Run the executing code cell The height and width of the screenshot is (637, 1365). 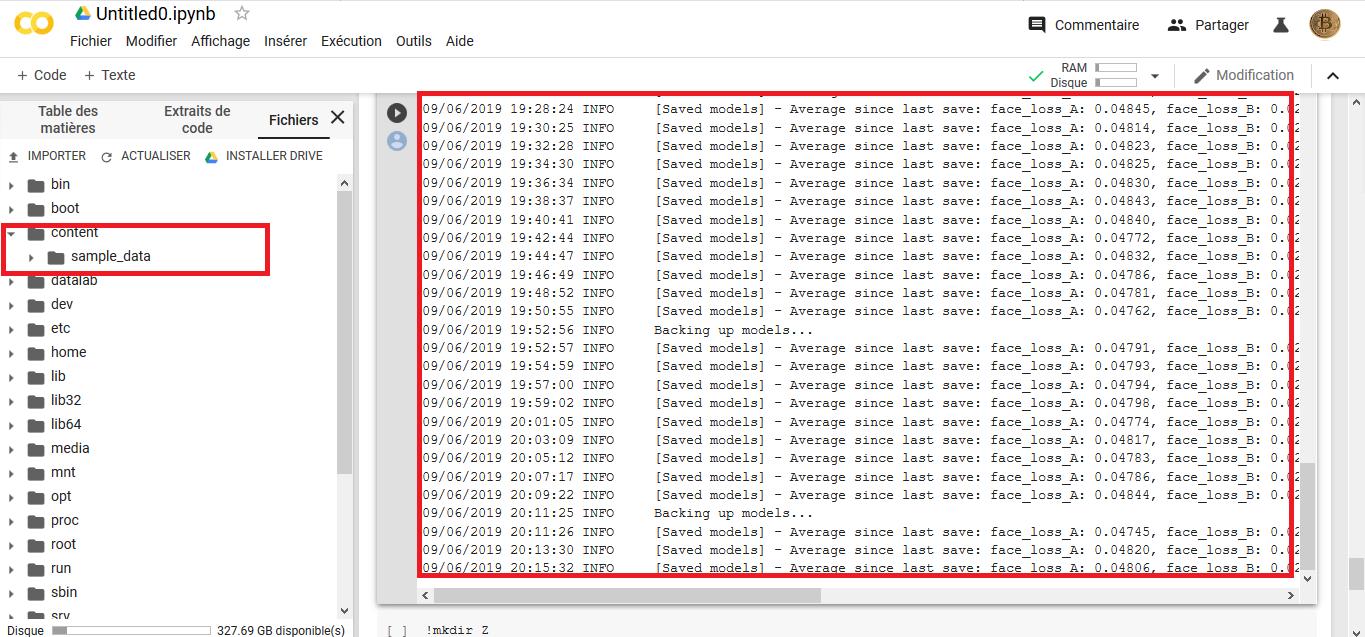pos(397,112)
